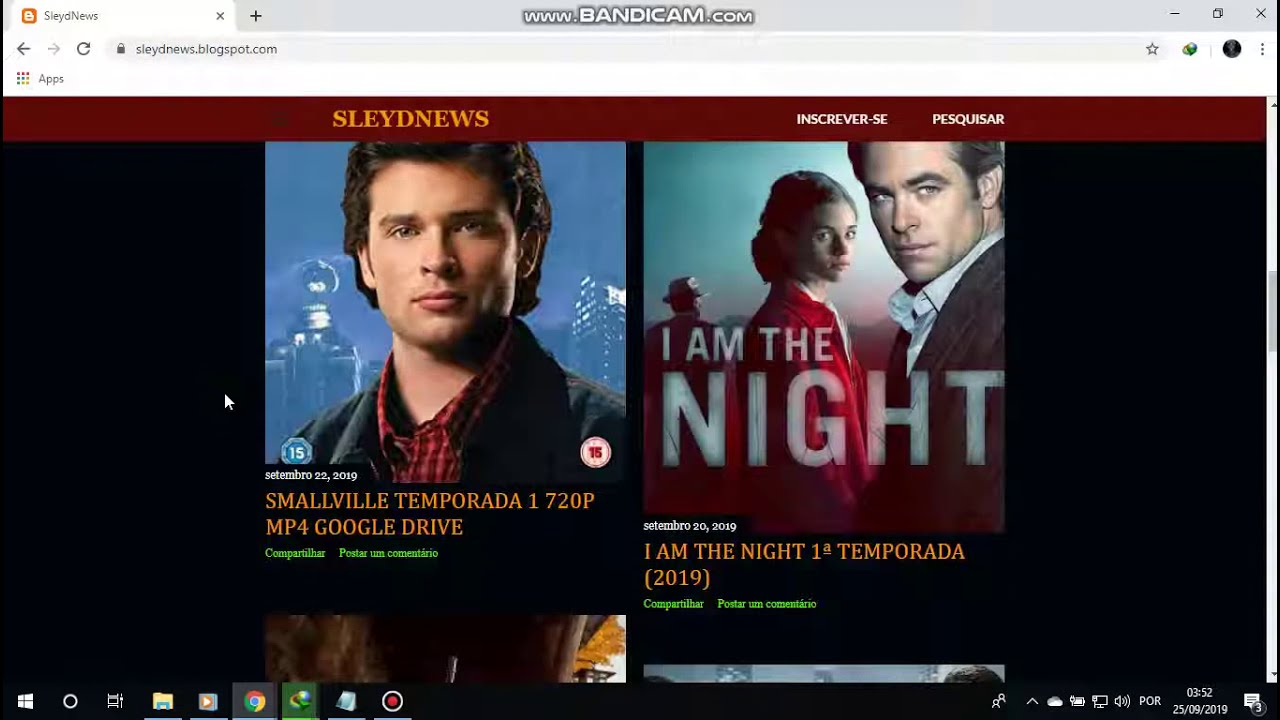1280x720 pixels.
Task: Open I Am The Night 1ª Temporada post title
Action: pyautogui.click(x=805, y=565)
